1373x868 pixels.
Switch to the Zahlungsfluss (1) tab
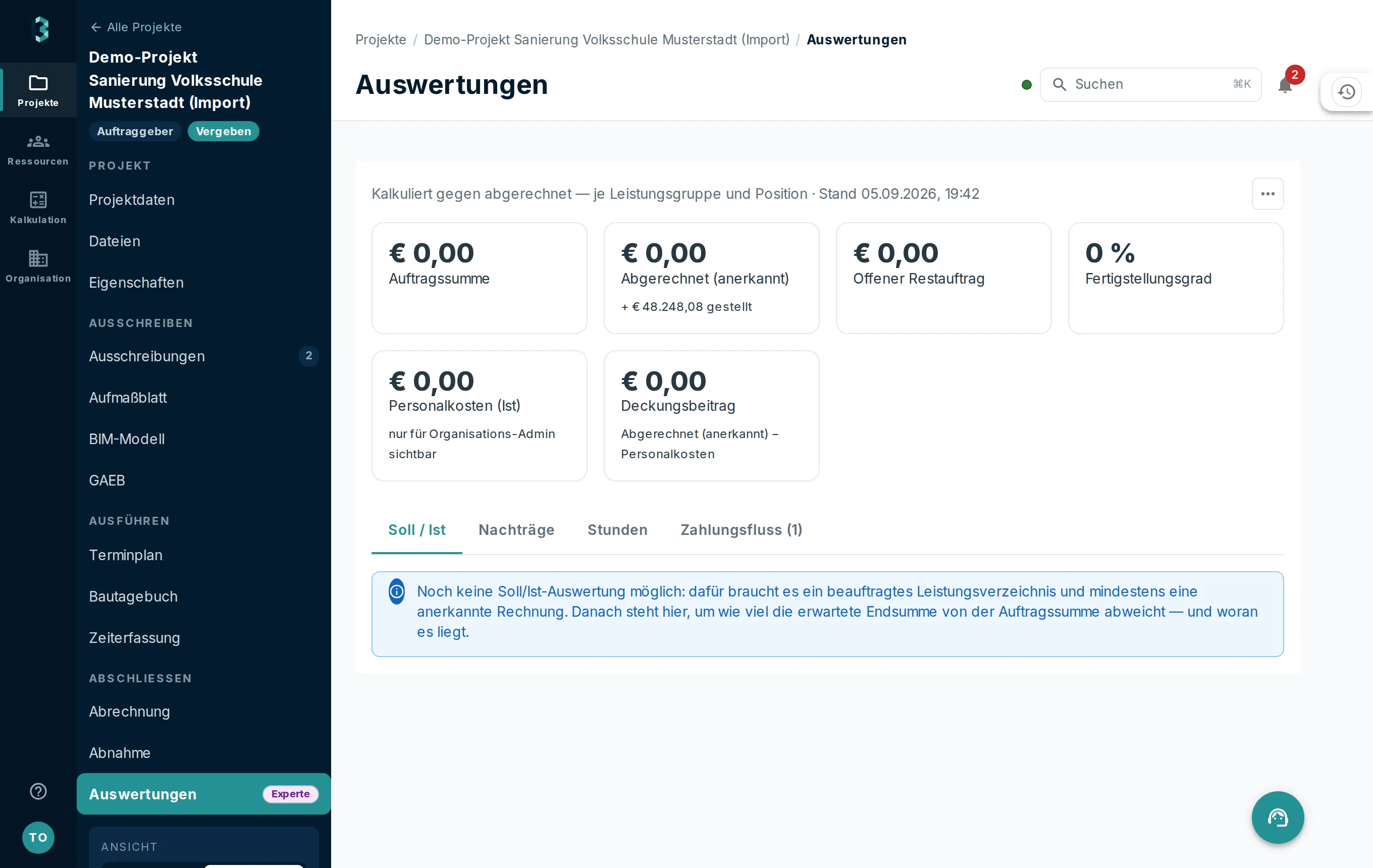pyautogui.click(x=741, y=530)
